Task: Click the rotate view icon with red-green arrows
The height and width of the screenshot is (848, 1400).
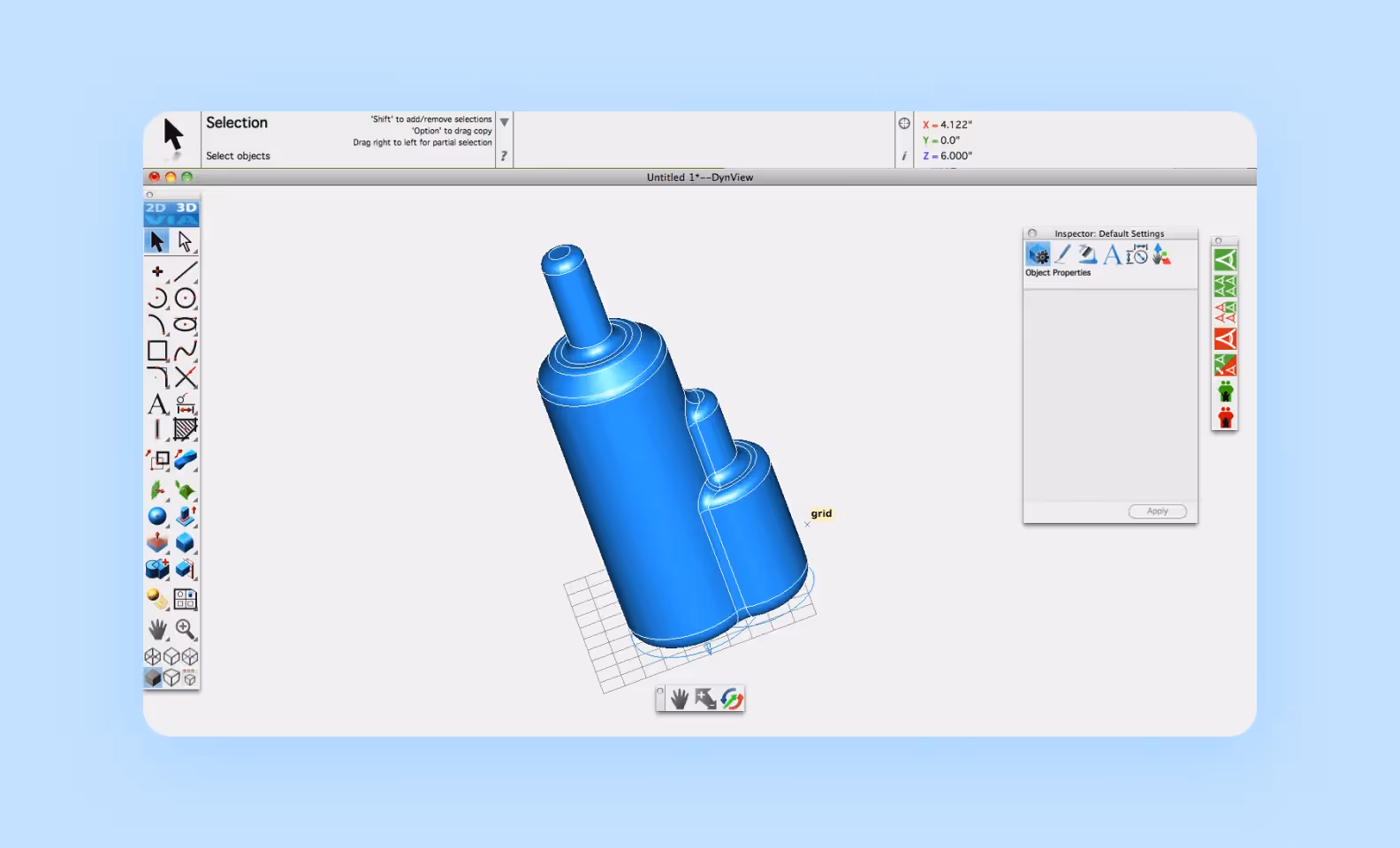Action: (732, 700)
